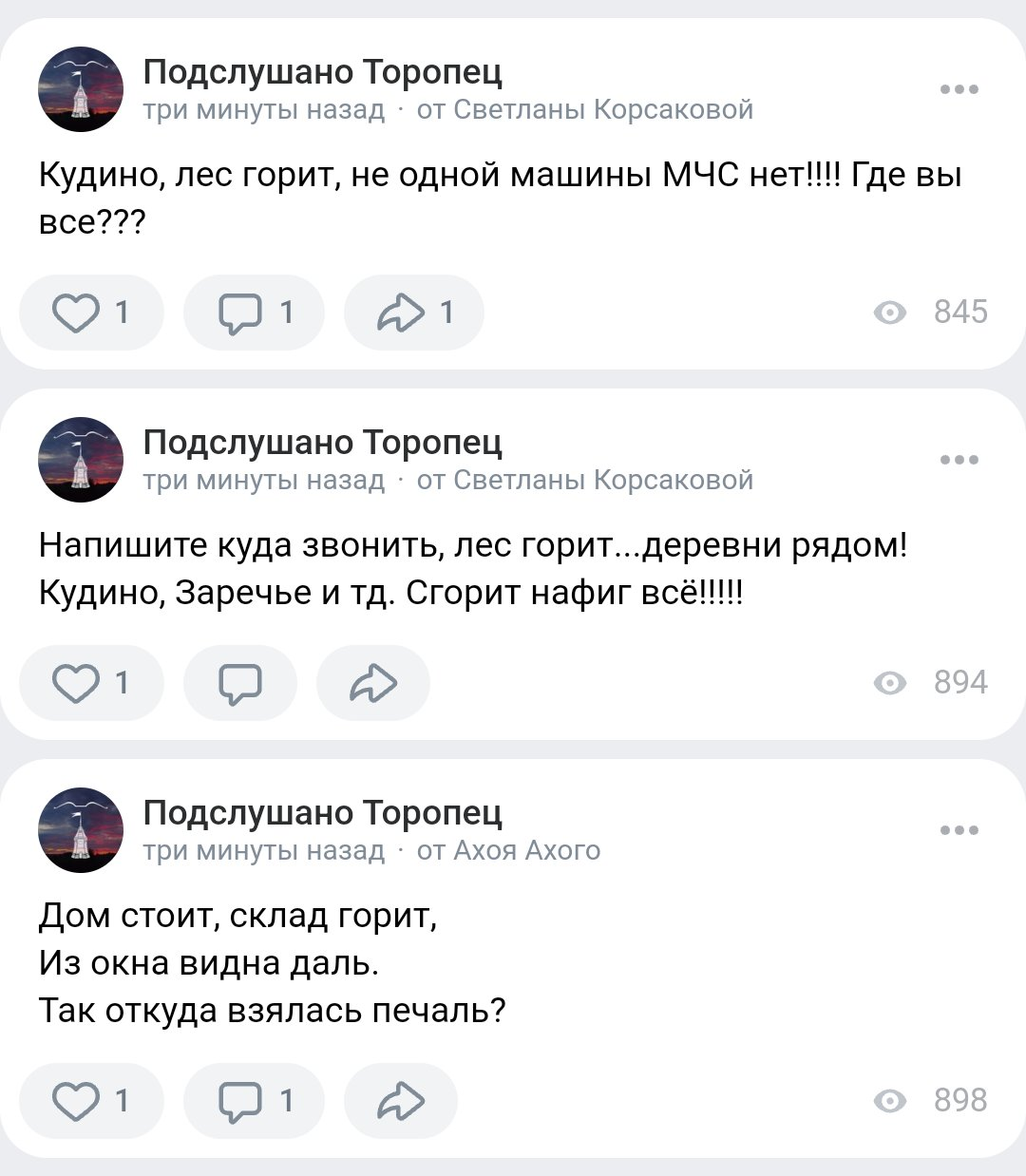The height and width of the screenshot is (1176, 1026).
Task: Share the post about no МЧС vehicles
Action: coord(414,313)
